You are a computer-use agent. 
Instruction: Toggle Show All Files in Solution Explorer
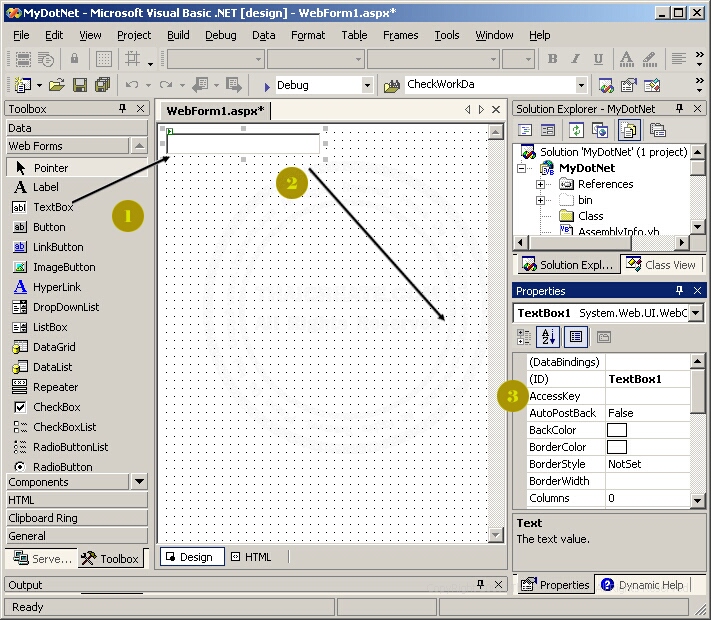pos(629,131)
